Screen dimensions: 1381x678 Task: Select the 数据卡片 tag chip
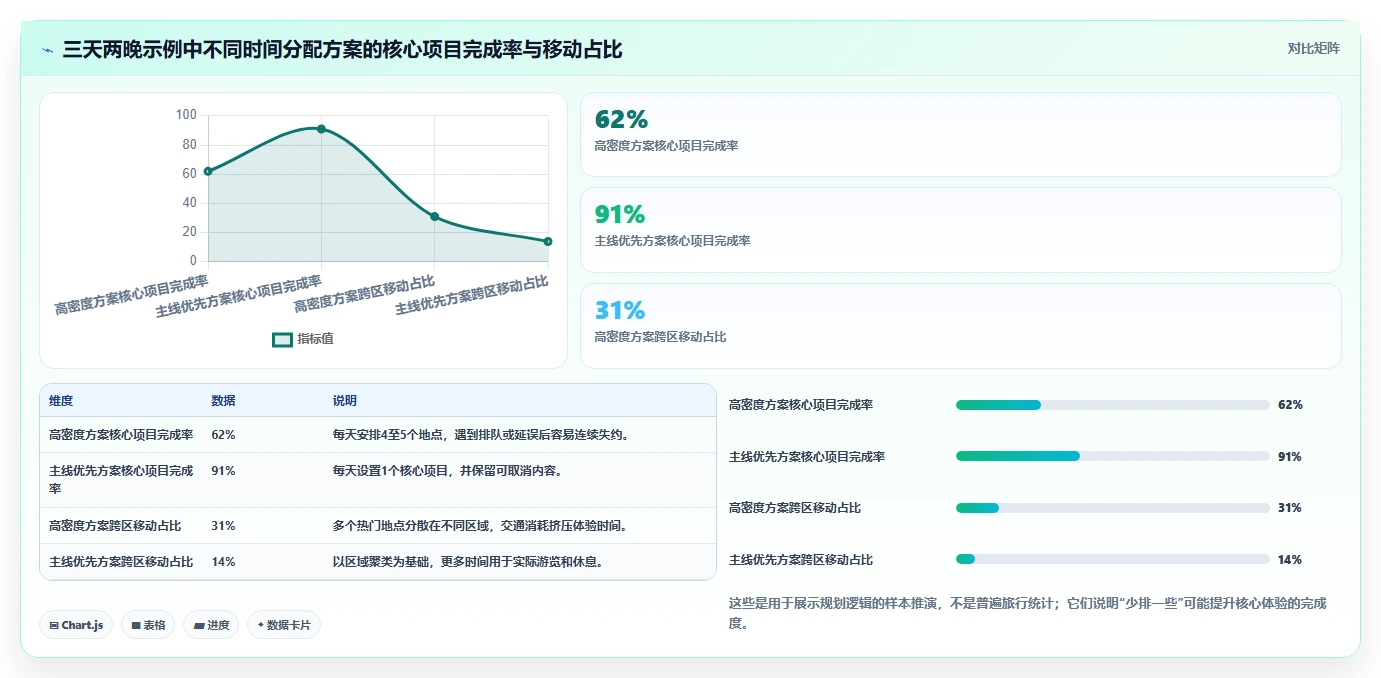[284, 625]
